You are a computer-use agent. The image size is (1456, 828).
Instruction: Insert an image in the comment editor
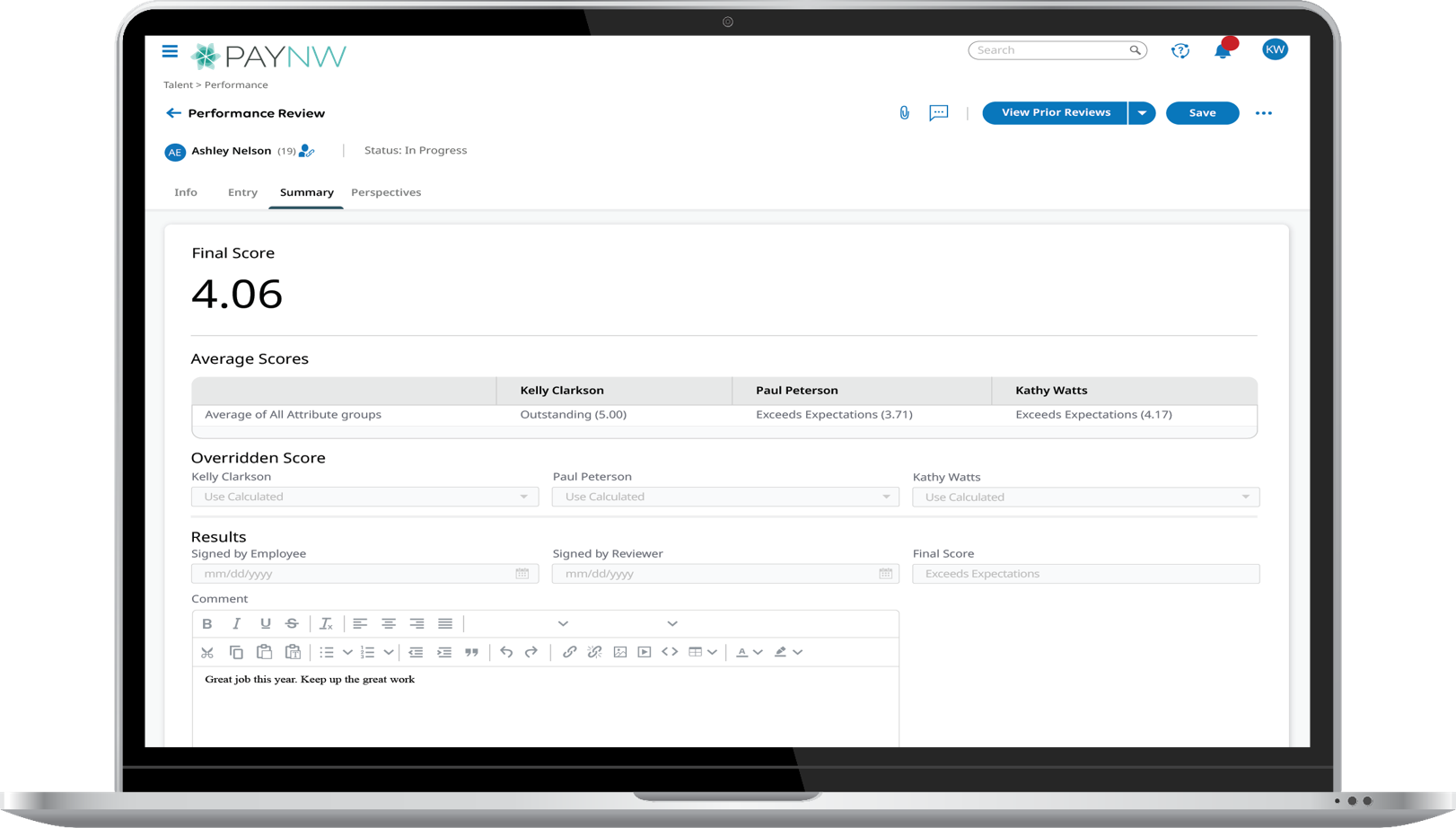[620, 652]
